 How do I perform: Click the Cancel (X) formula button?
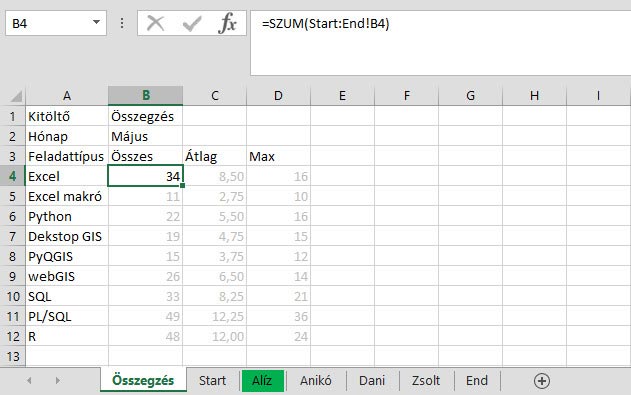tap(155, 23)
